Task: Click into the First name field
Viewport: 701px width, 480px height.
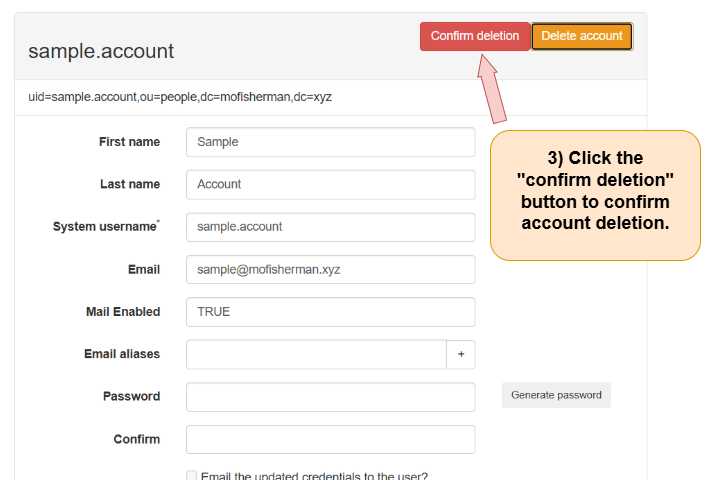Action: [x=330, y=142]
